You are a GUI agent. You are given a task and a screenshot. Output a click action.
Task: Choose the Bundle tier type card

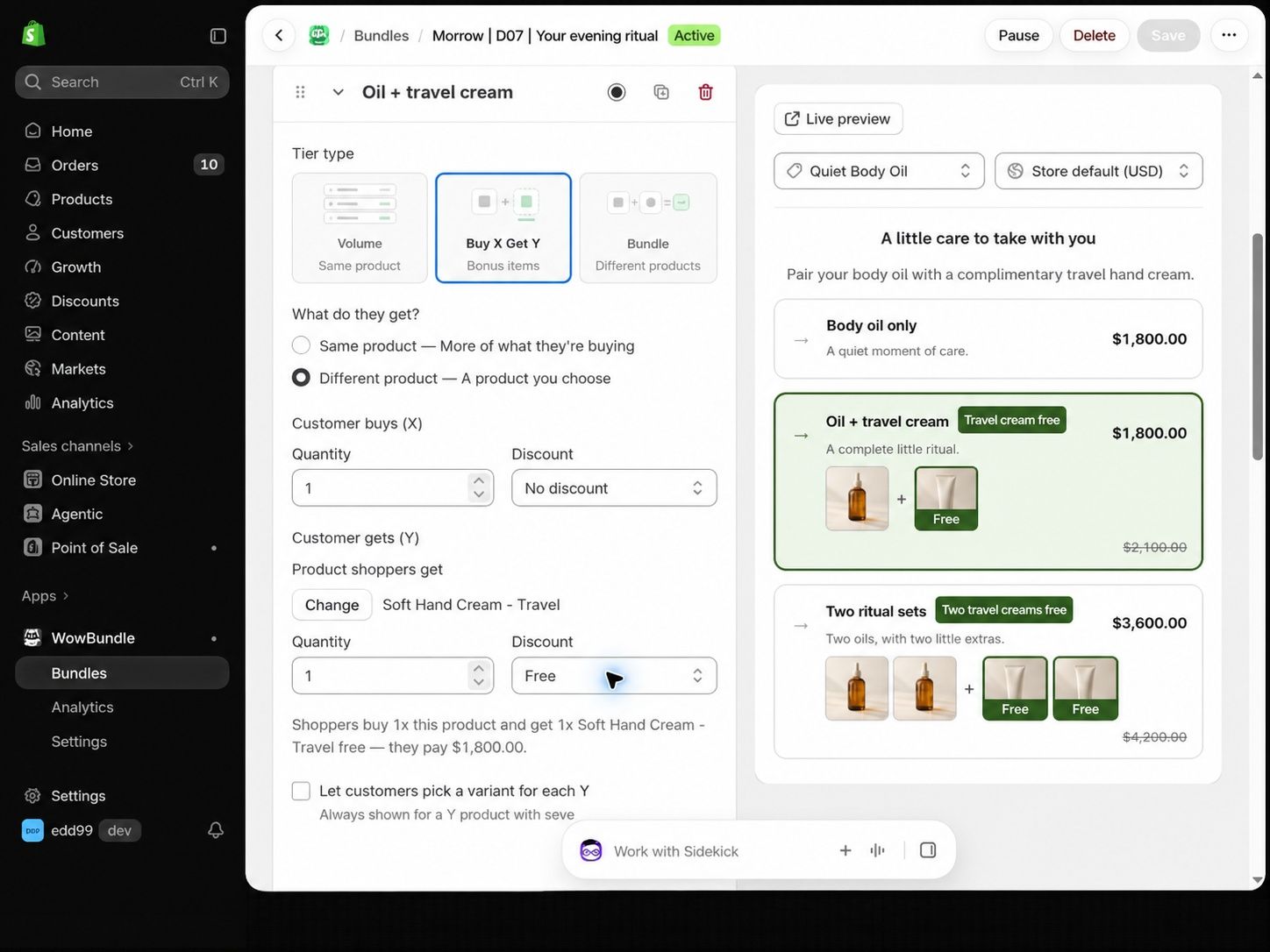click(x=648, y=228)
